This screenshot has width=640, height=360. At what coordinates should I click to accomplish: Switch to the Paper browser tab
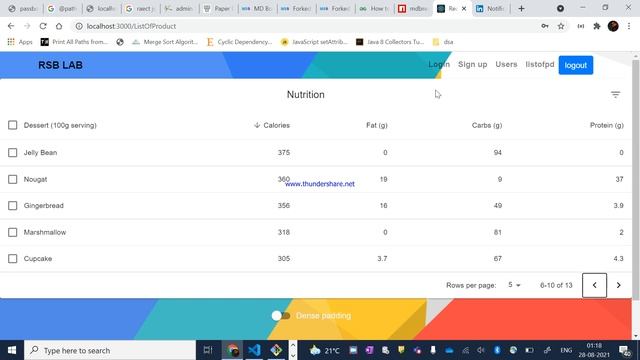(218, 9)
